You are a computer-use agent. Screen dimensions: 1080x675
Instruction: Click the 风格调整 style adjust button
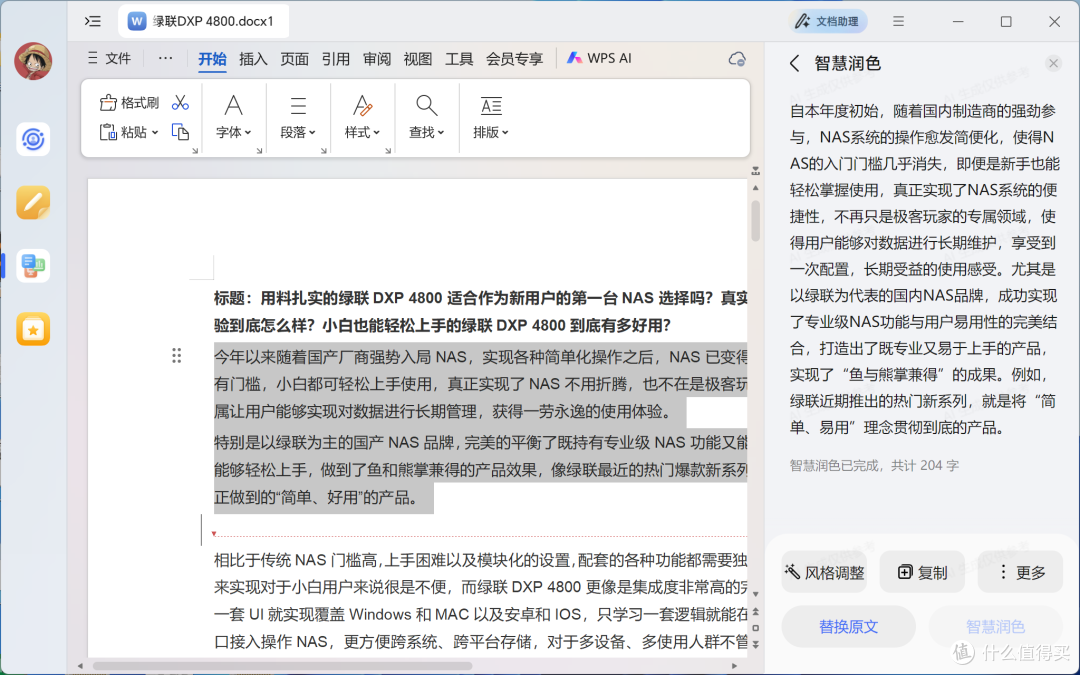coord(824,572)
